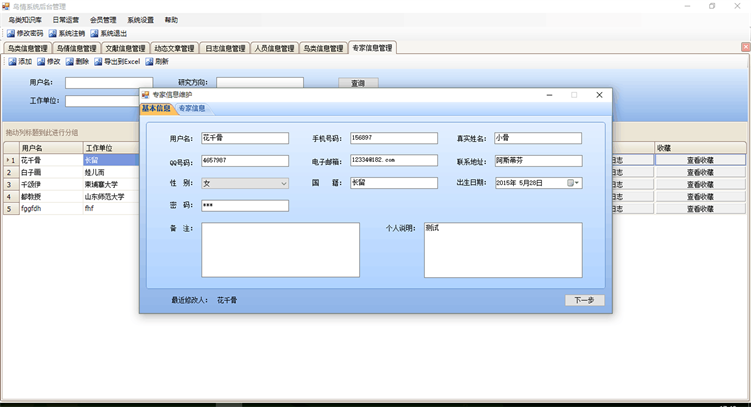The width and height of the screenshot is (751, 407).
Task: Click the 添加 icon in expert toolbar
Action: point(12,62)
